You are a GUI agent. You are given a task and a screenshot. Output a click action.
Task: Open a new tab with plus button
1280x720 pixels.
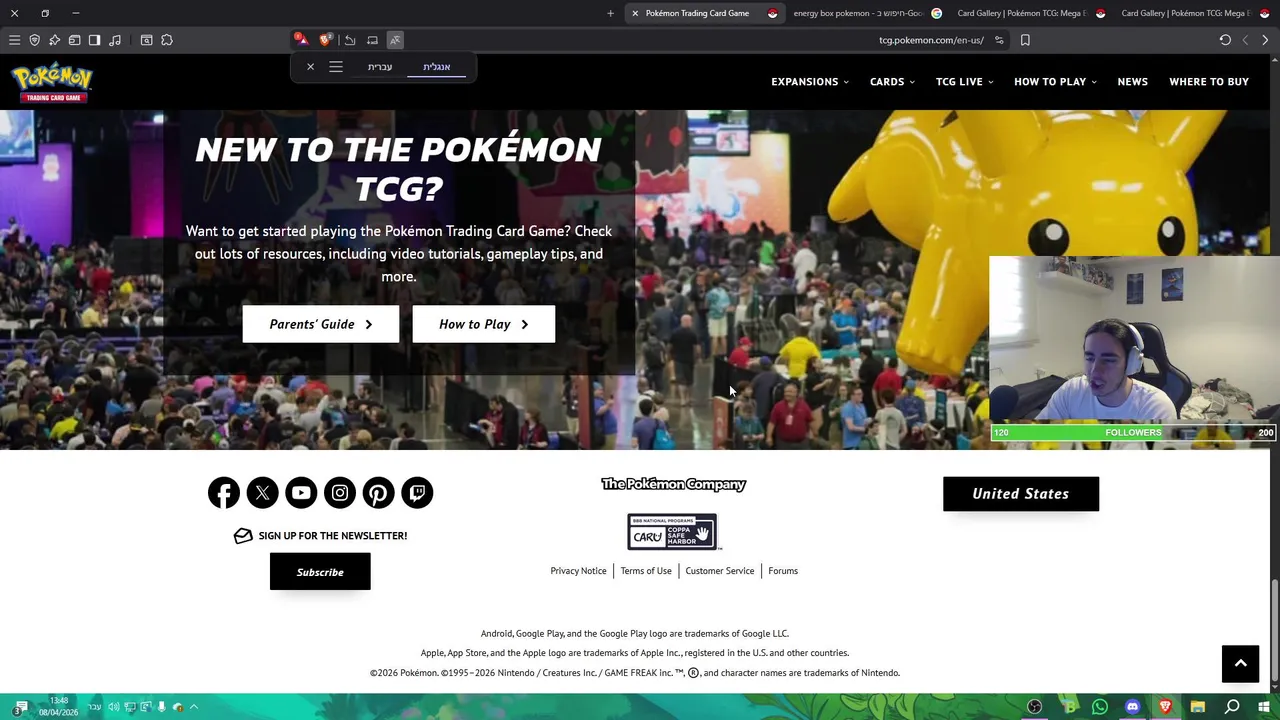click(610, 13)
